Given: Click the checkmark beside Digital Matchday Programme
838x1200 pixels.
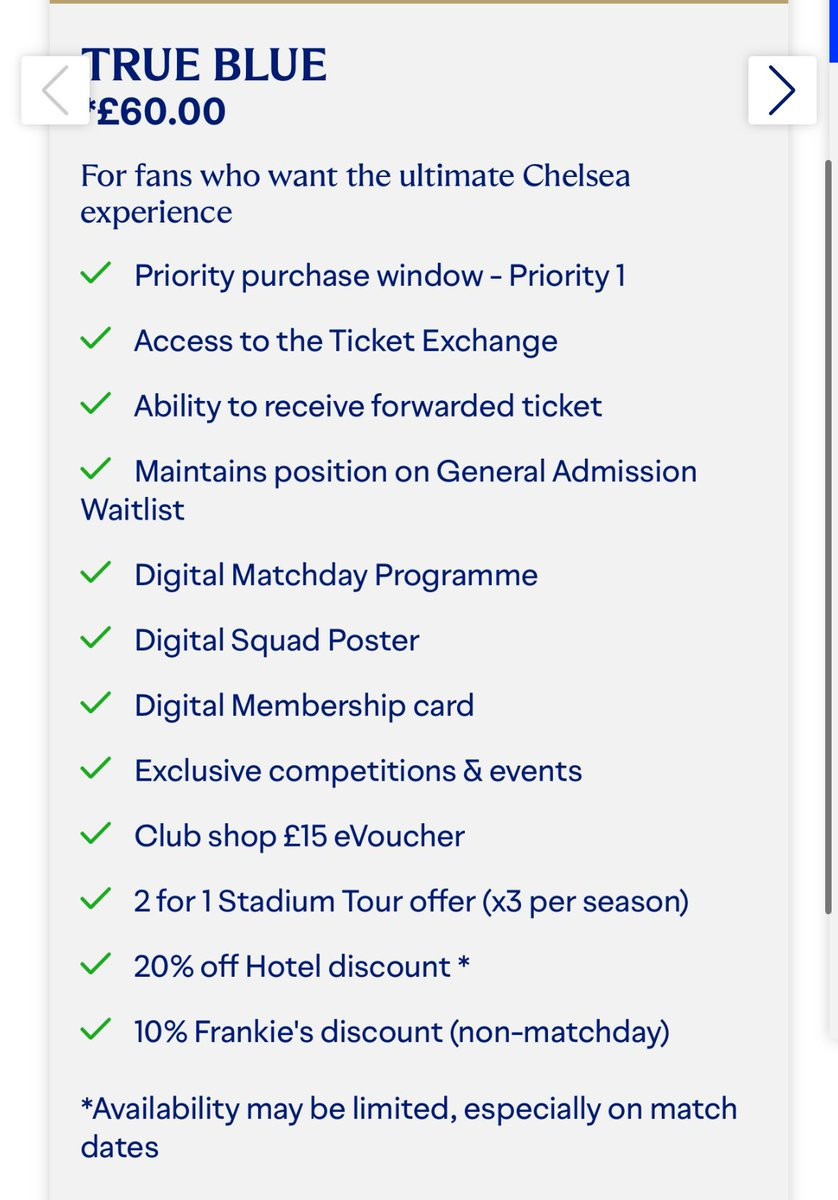Looking at the screenshot, I should pyautogui.click(x=95, y=575).
